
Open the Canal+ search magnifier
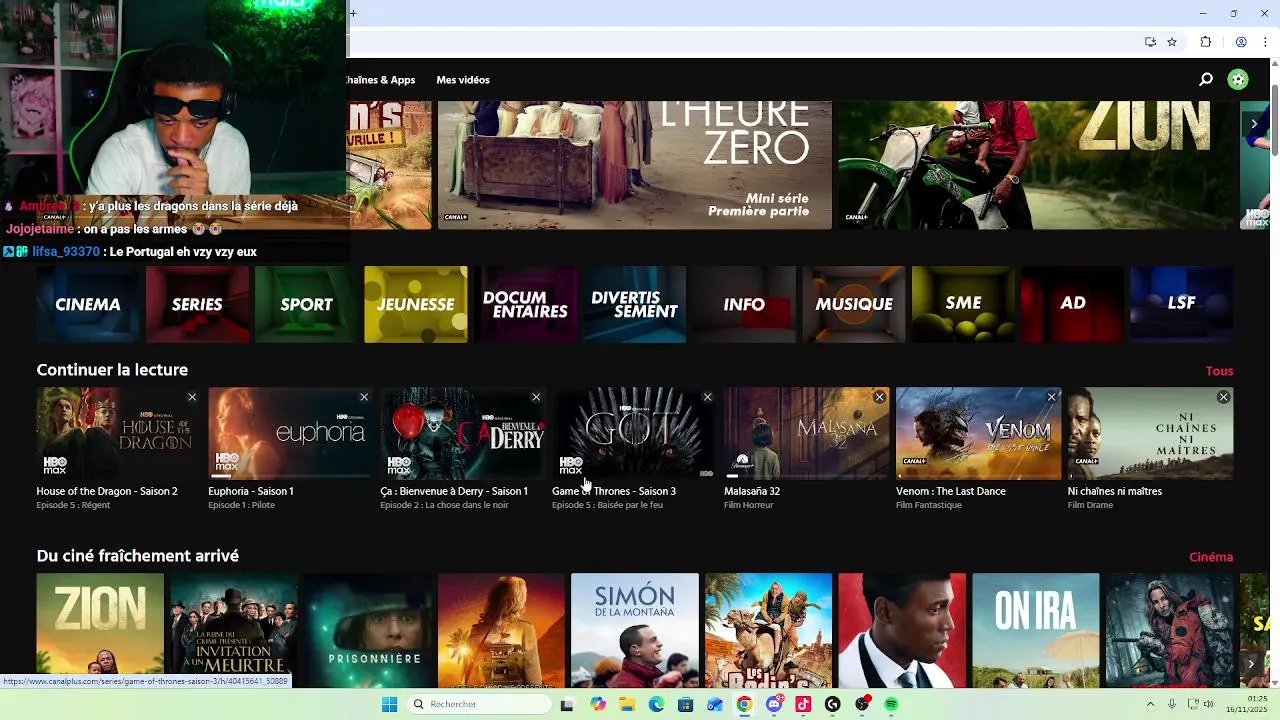click(1206, 80)
